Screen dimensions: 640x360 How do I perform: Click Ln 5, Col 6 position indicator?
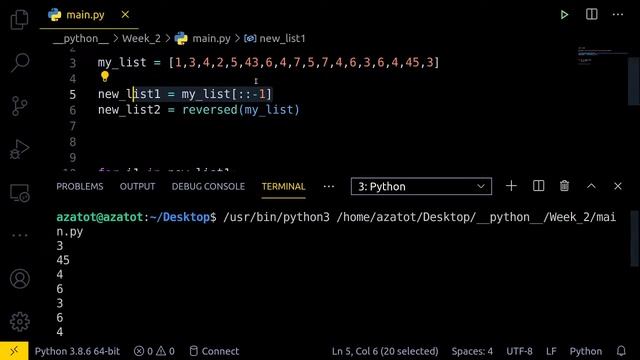385,351
